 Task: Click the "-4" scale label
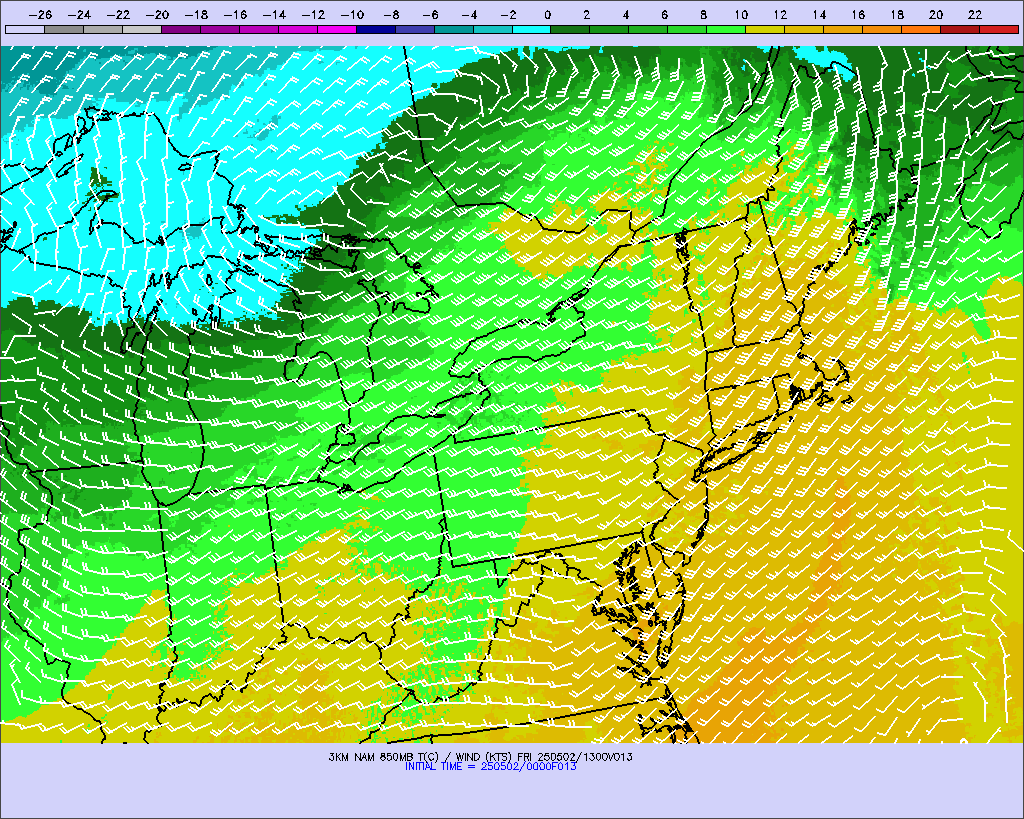coord(470,14)
